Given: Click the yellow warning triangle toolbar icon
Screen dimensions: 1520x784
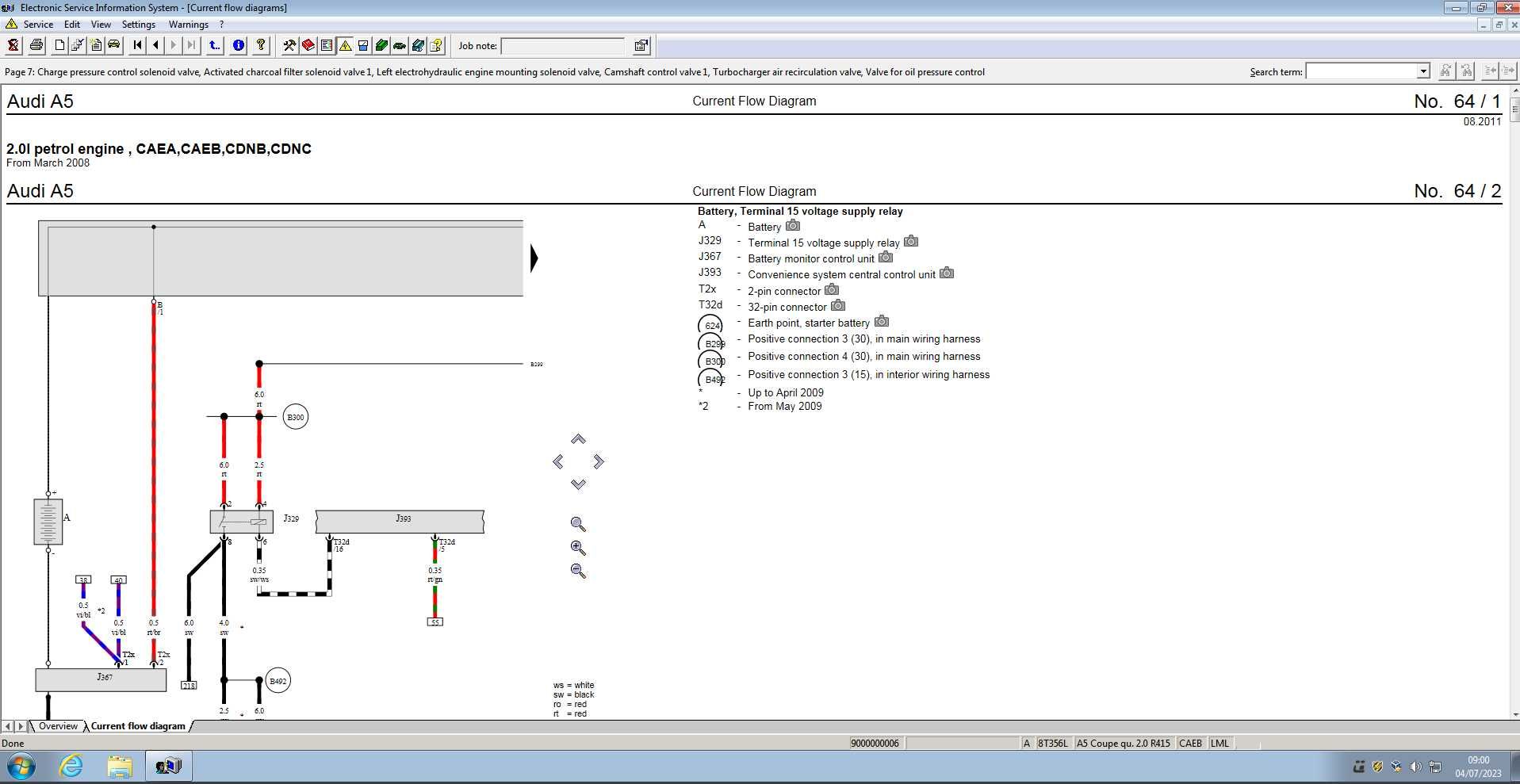Looking at the screenshot, I should 345,45.
